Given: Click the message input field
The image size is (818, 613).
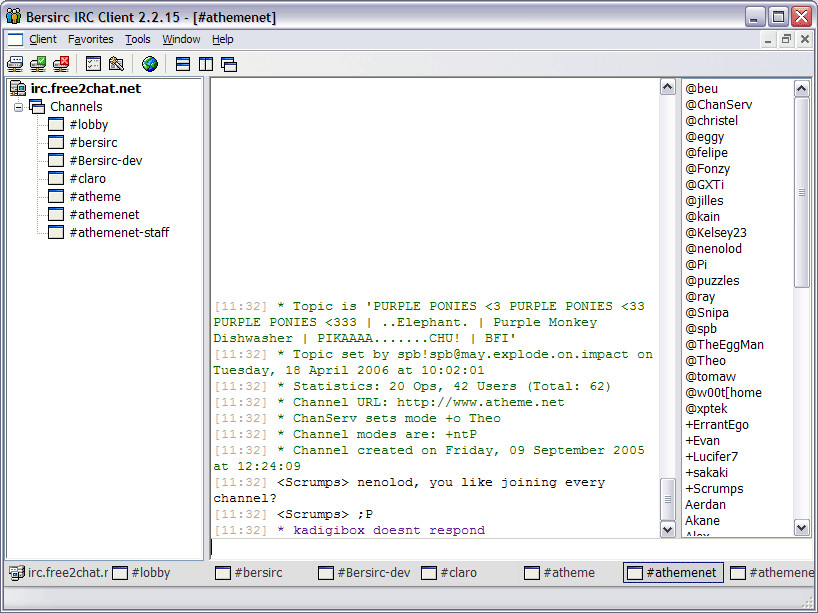Looking at the screenshot, I should [x=510, y=548].
